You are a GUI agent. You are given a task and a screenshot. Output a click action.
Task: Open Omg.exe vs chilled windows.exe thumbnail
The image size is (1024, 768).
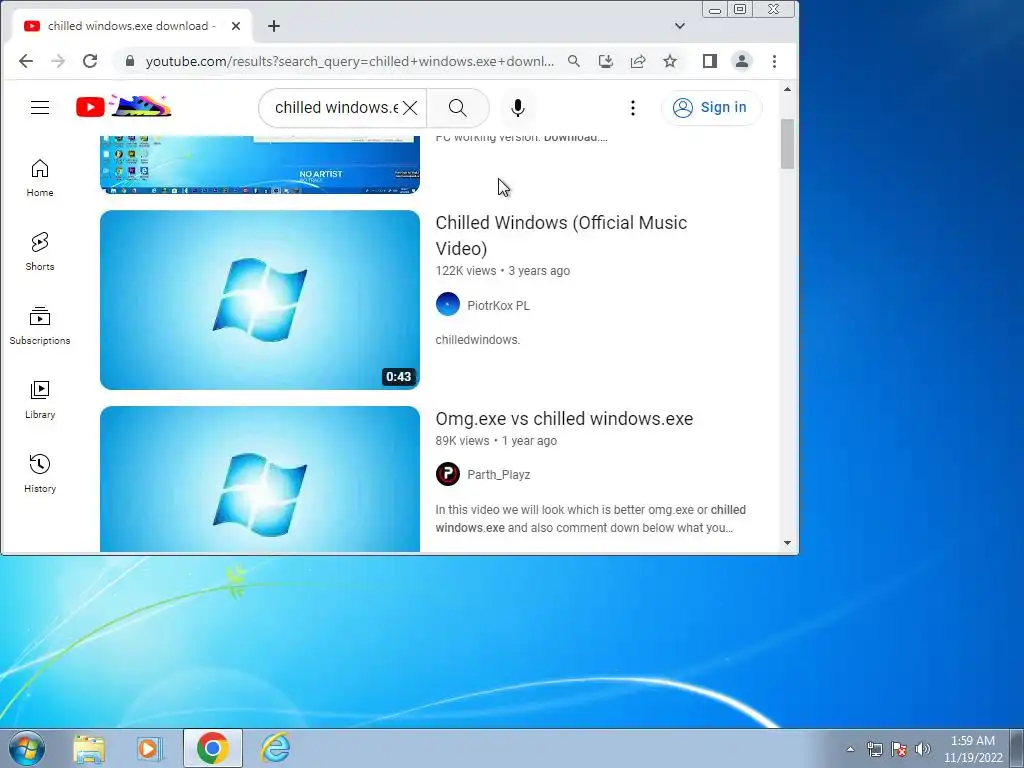pyautogui.click(x=260, y=479)
